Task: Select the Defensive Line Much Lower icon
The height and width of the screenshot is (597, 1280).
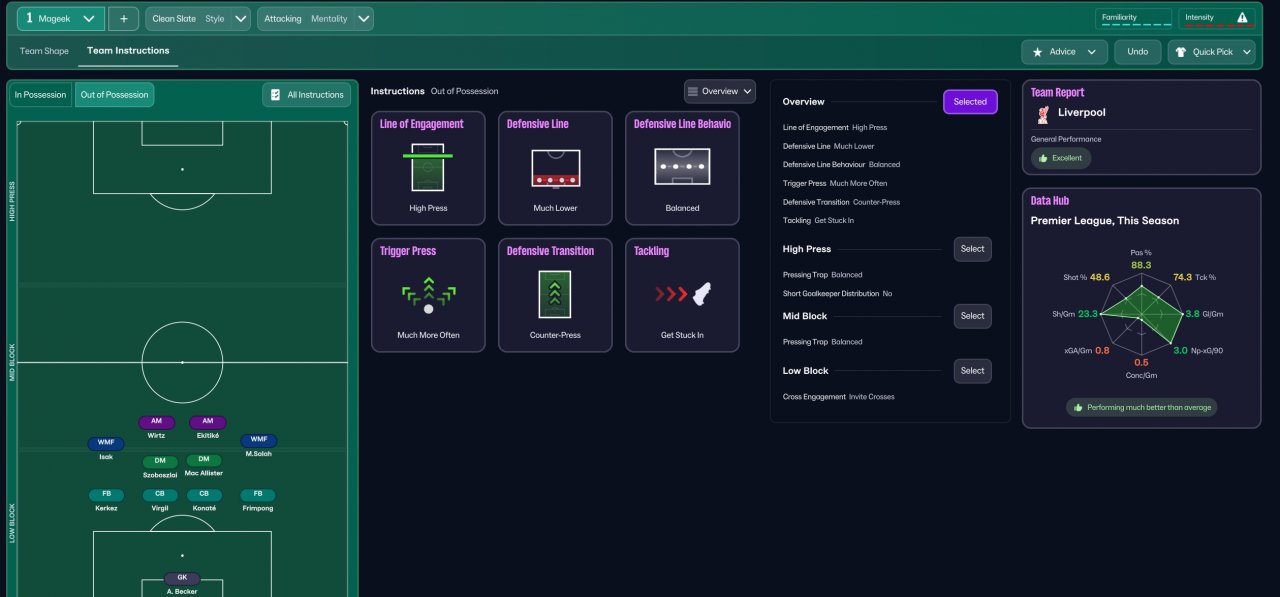Action: click(x=555, y=168)
